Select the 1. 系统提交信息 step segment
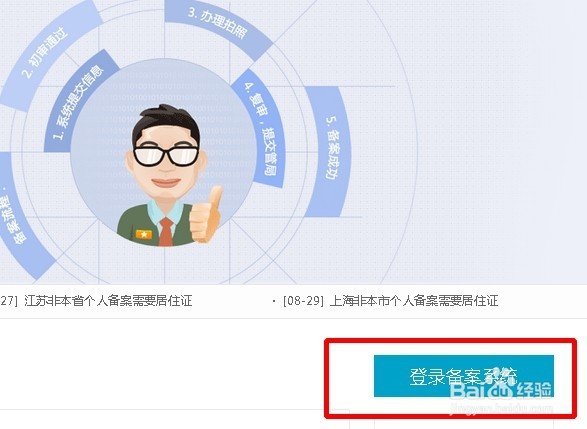This screenshot has width=587, height=429. coord(79,103)
